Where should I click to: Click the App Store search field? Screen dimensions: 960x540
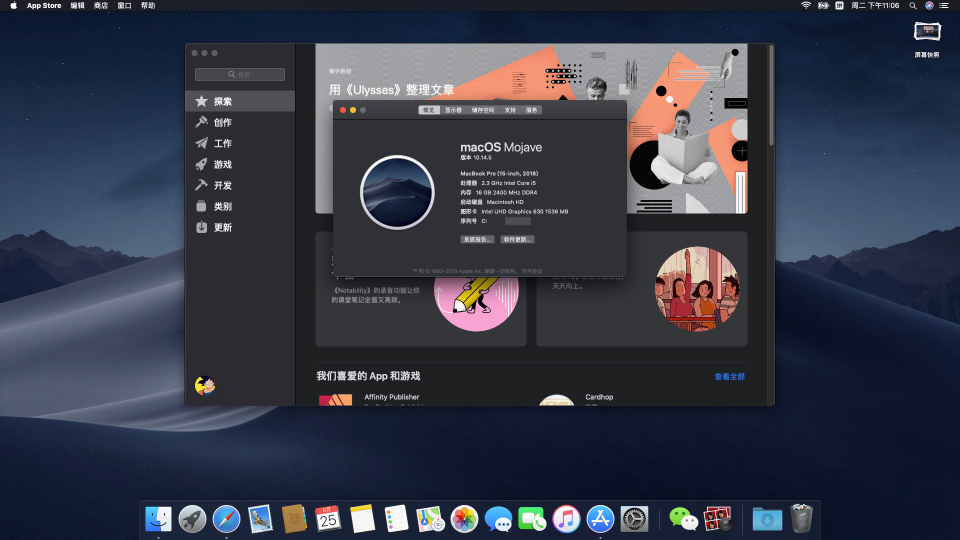click(x=239, y=75)
